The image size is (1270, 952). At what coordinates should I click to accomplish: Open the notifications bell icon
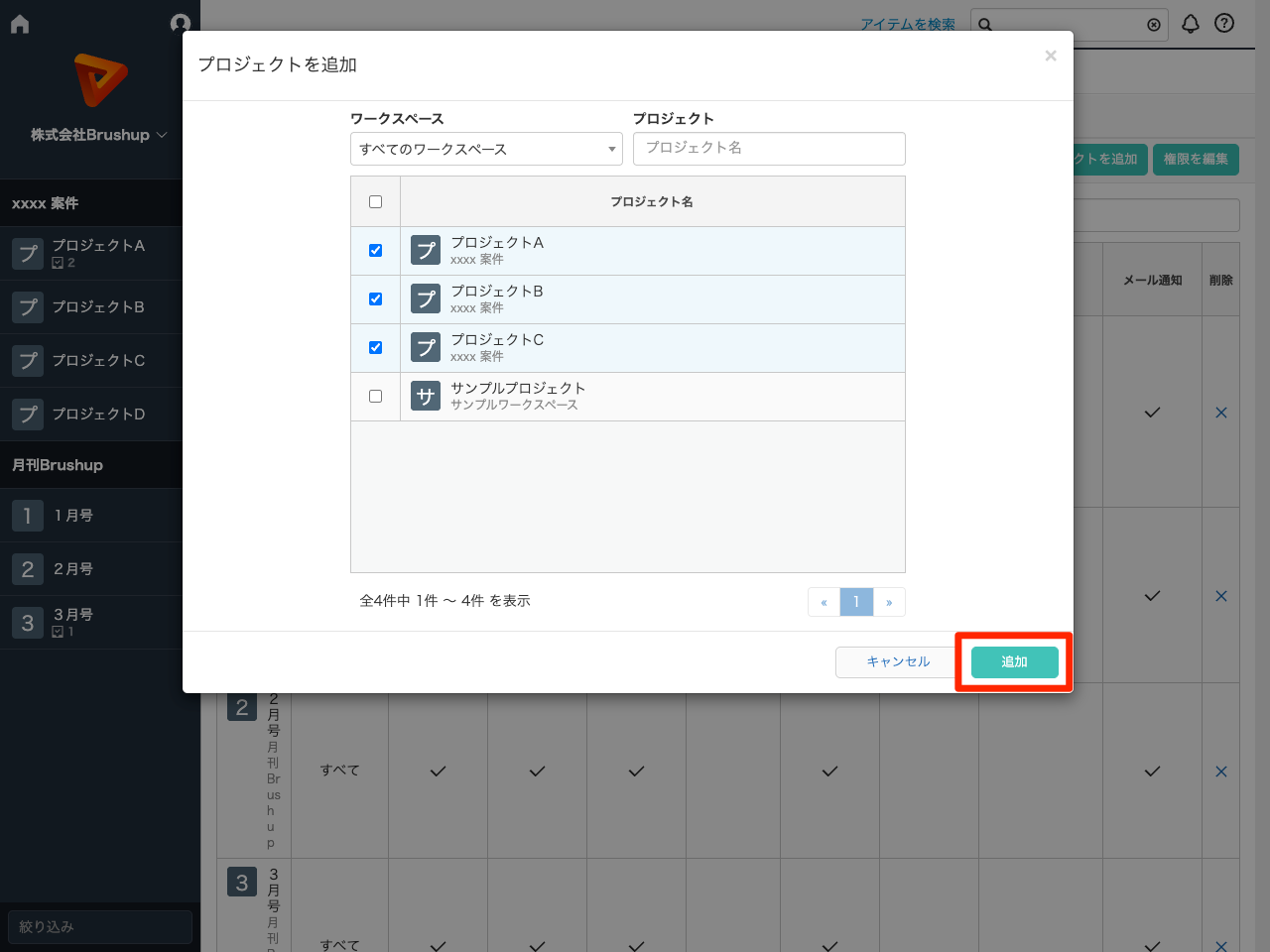tap(1191, 24)
